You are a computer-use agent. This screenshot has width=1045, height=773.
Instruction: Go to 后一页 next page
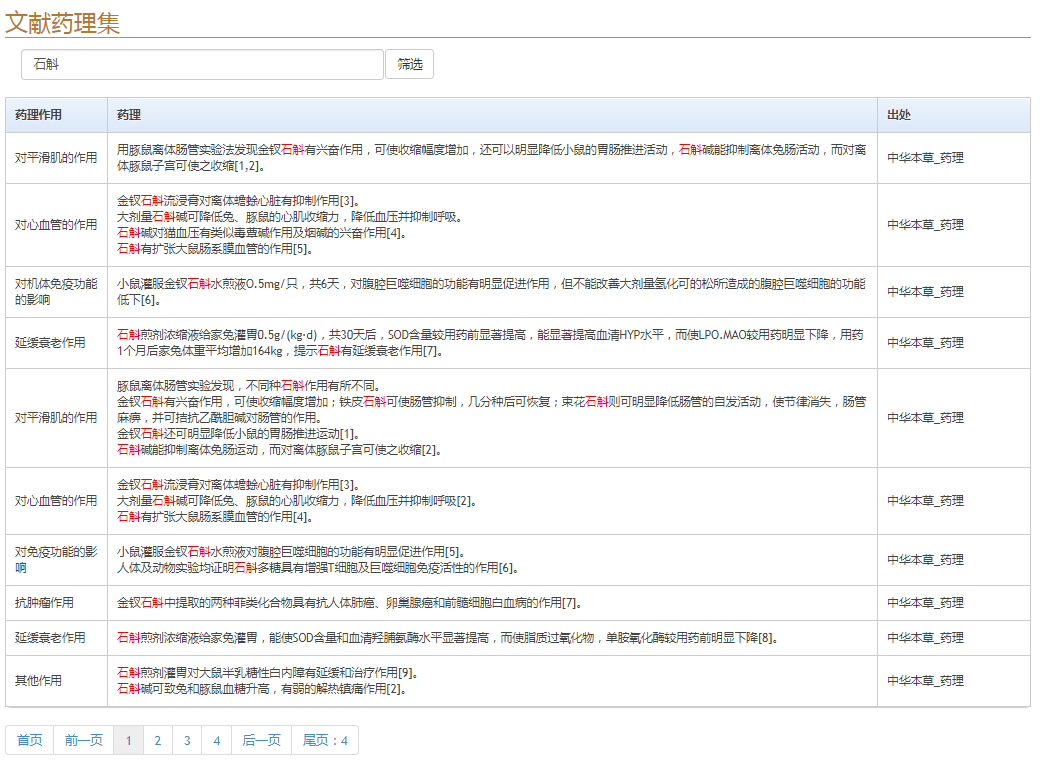(262, 740)
